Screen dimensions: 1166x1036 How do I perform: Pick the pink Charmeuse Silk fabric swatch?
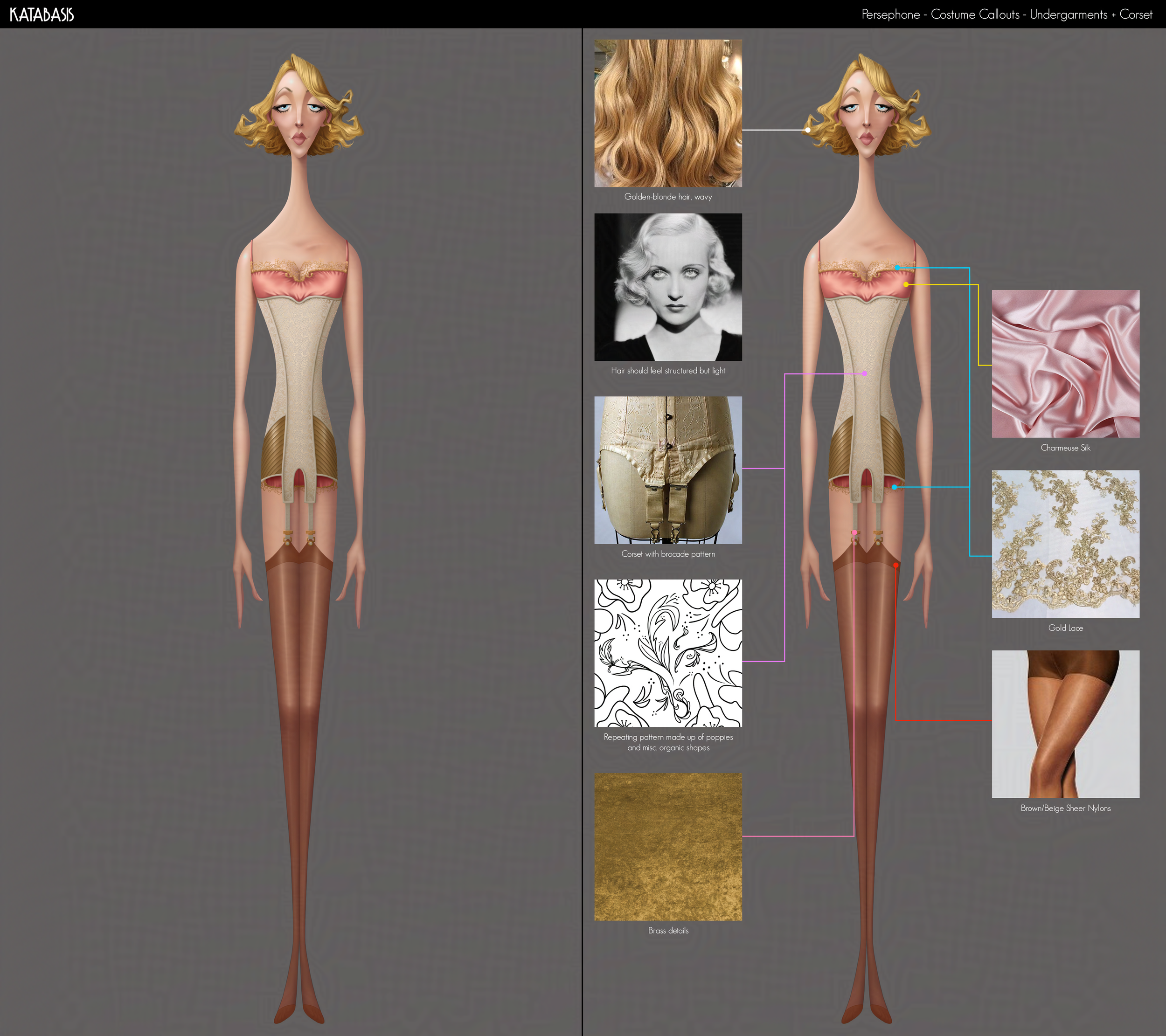pyautogui.click(x=1065, y=364)
